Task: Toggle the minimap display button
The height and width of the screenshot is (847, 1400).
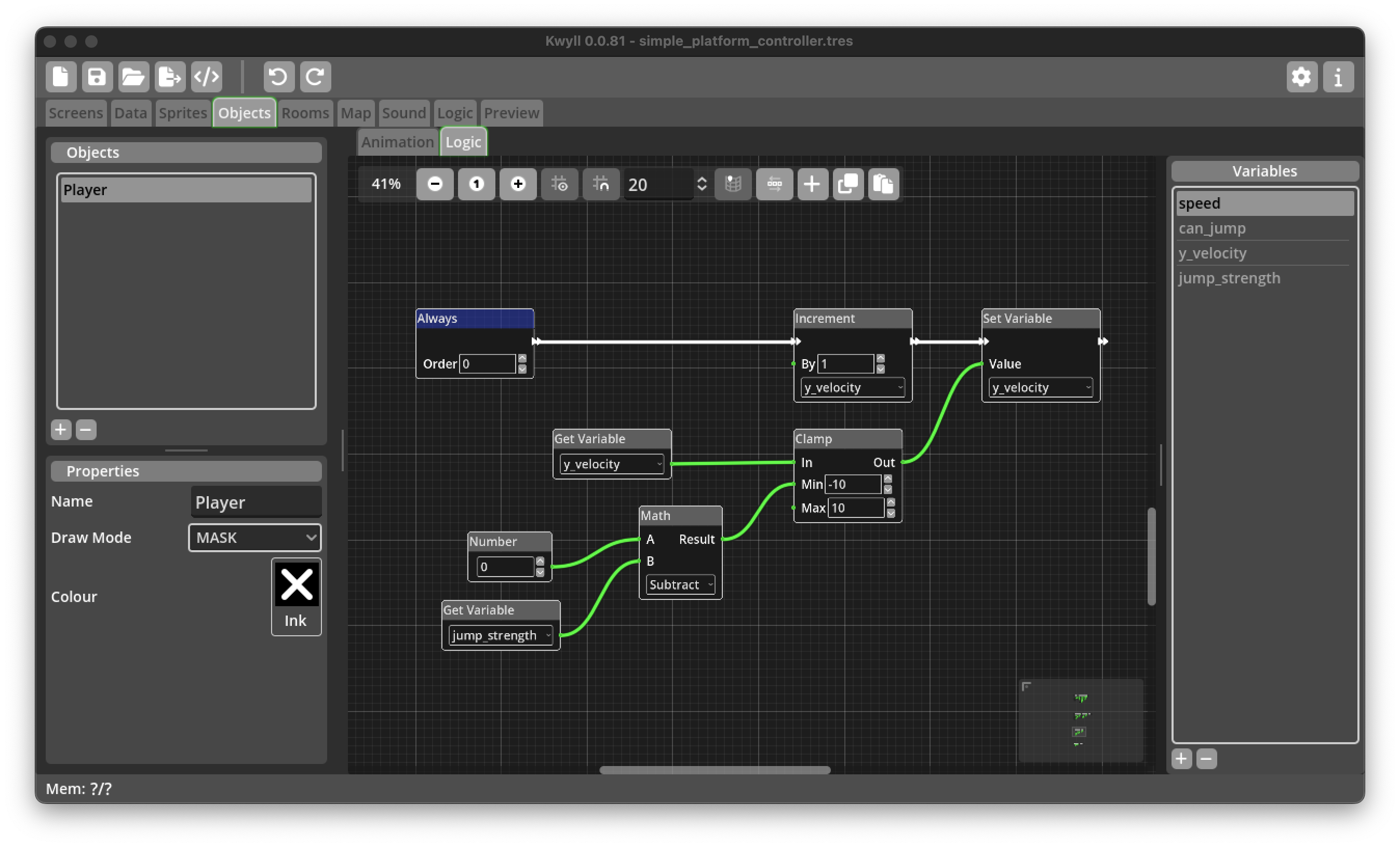Action: 733,184
